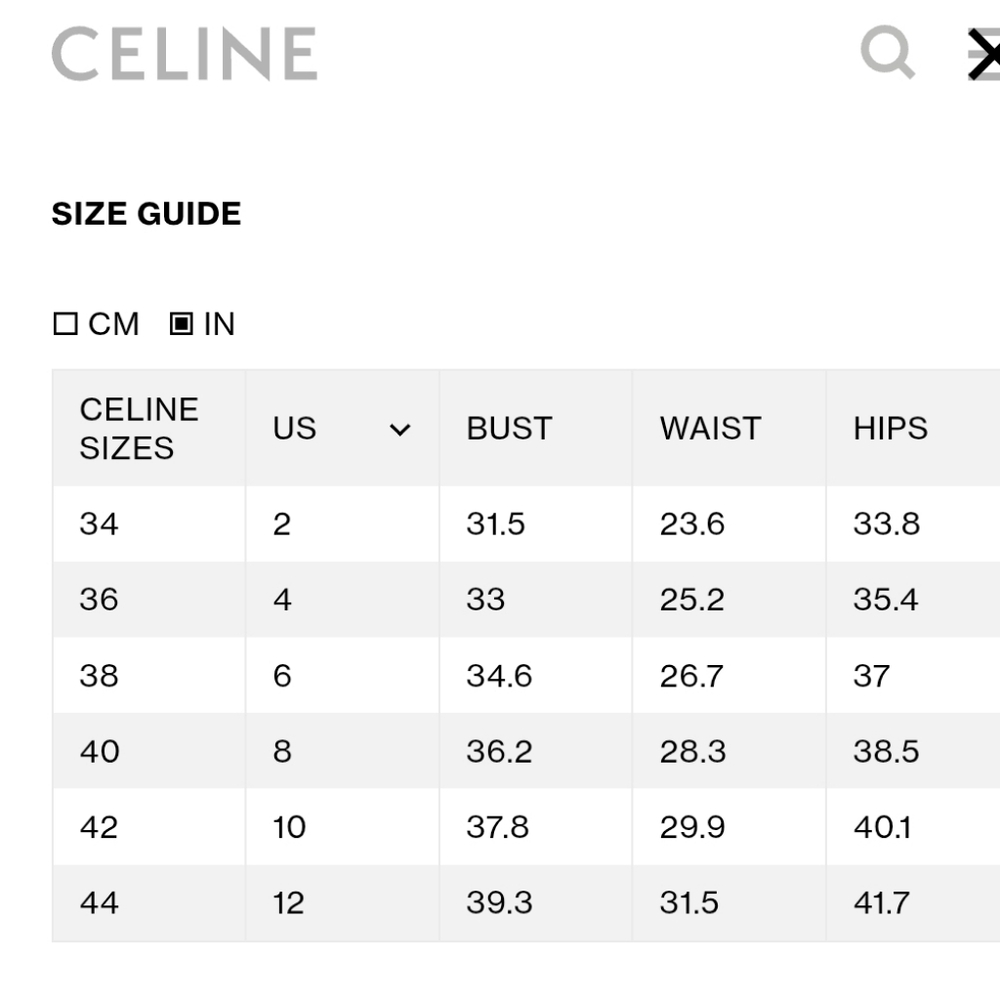Viewport: 1000px width, 1001px height.
Task: Go to home via CELINE logo
Action: (185, 54)
